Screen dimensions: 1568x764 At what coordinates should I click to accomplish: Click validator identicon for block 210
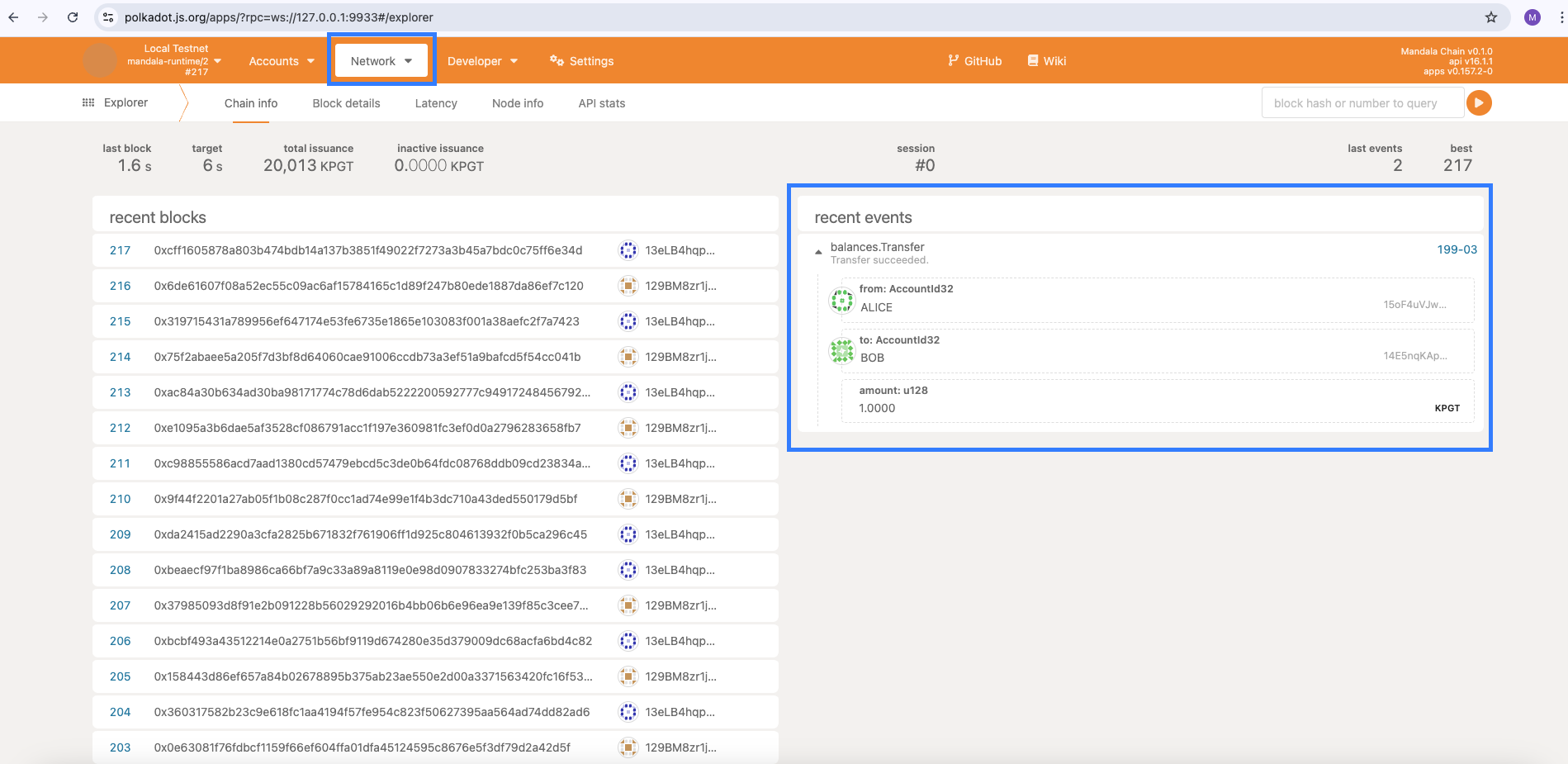(628, 499)
